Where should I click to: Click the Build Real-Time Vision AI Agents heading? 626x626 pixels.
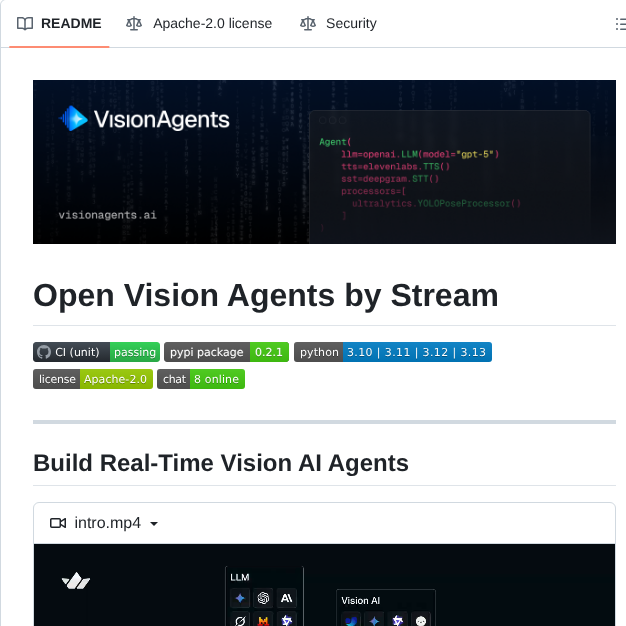point(221,463)
